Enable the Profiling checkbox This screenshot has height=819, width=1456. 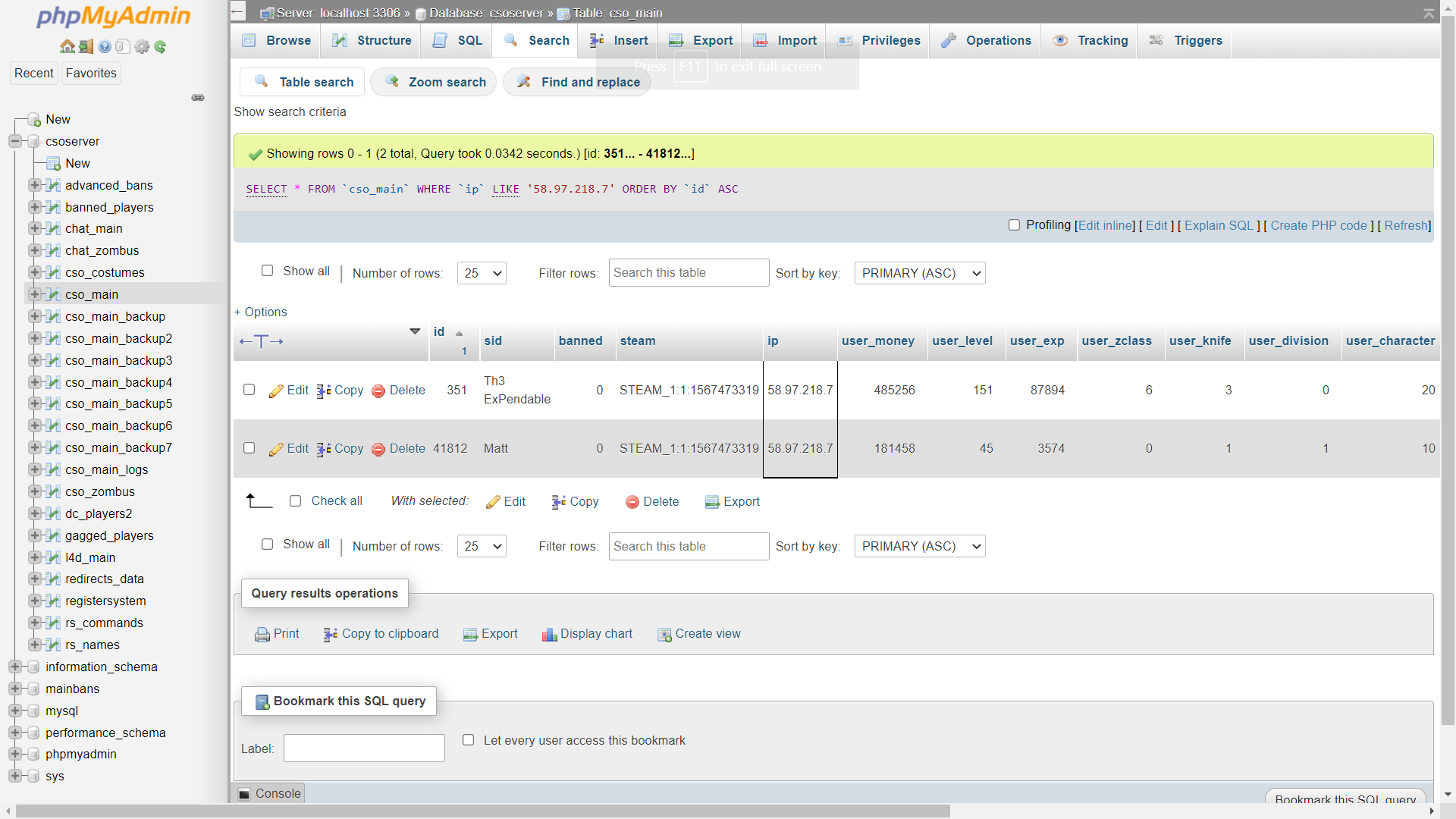pyautogui.click(x=1014, y=225)
